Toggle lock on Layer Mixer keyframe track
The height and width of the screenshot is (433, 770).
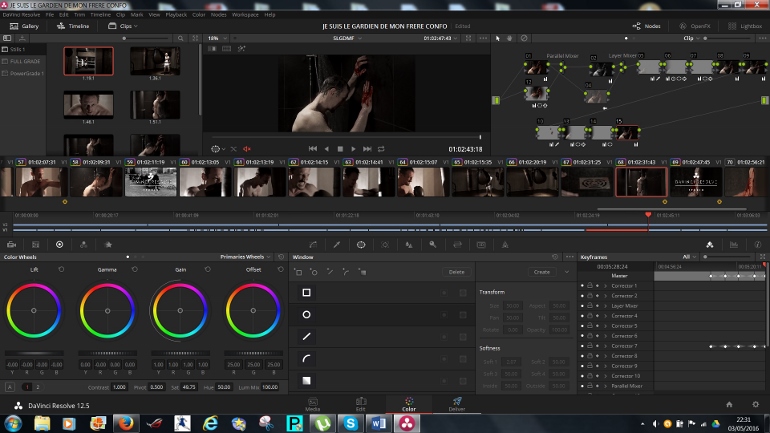[590, 306]
